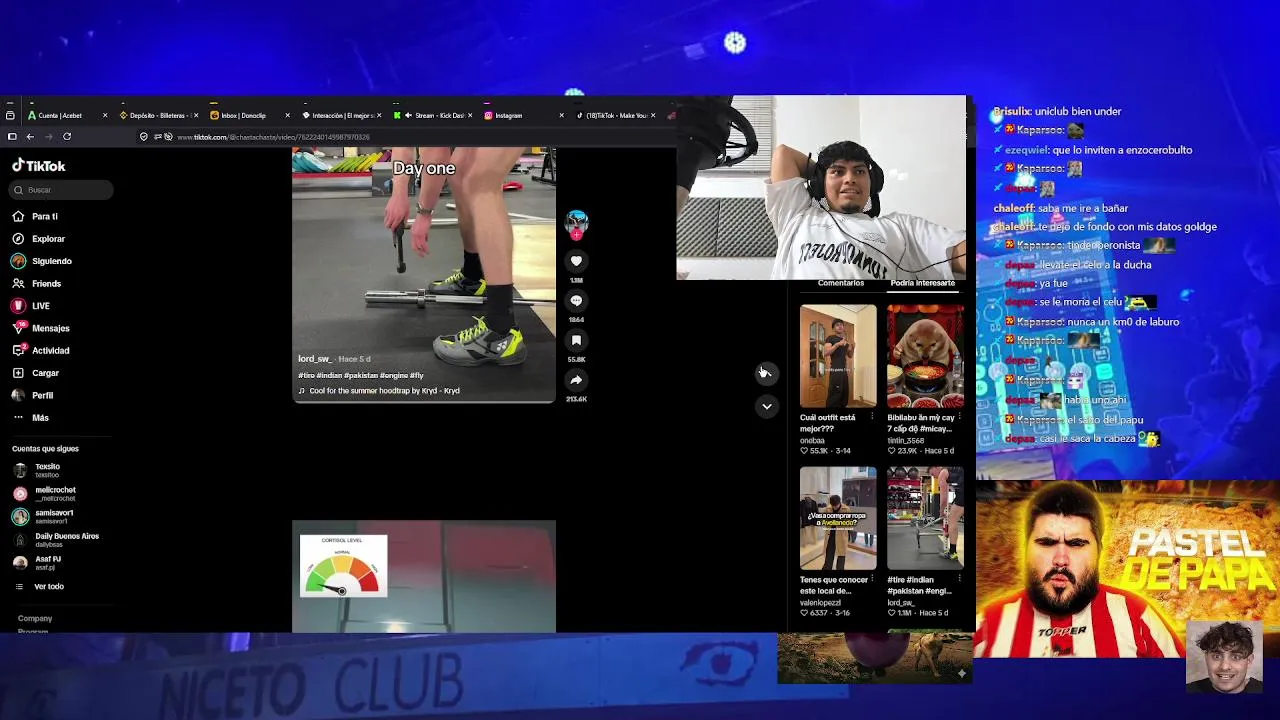Image resolution: width=1280 pixels, height=720 pixels.
Task: Click the browser back arrow
Action: click(x=30, y=137)
